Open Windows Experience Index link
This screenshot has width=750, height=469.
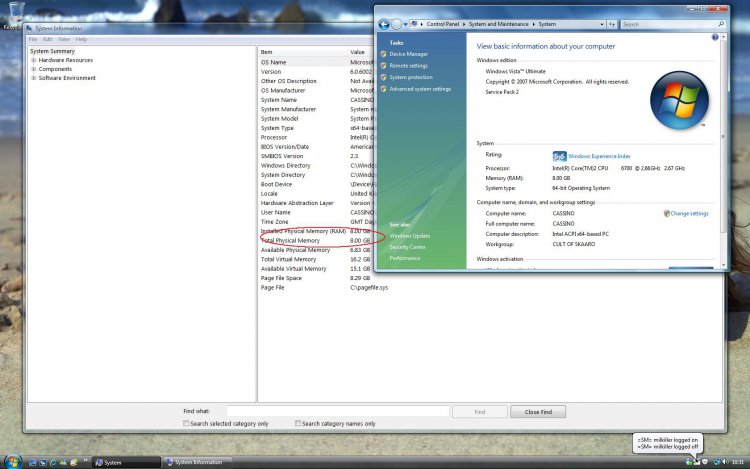[599, 156]
